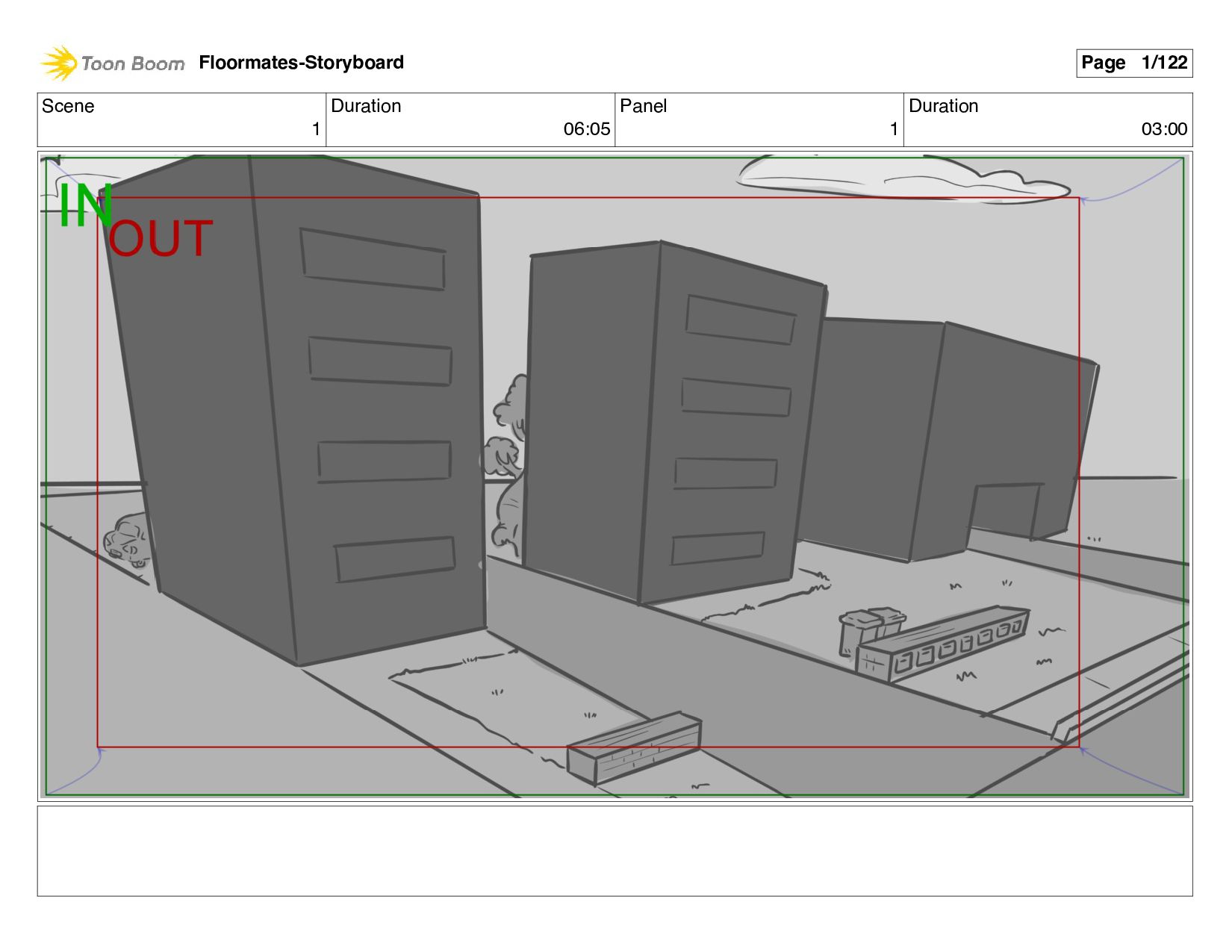Image resolution: width=1232 pixels, height=952 pixels.
Task: Click the Floormates-Storyboard title
Action: click(302, 63)
